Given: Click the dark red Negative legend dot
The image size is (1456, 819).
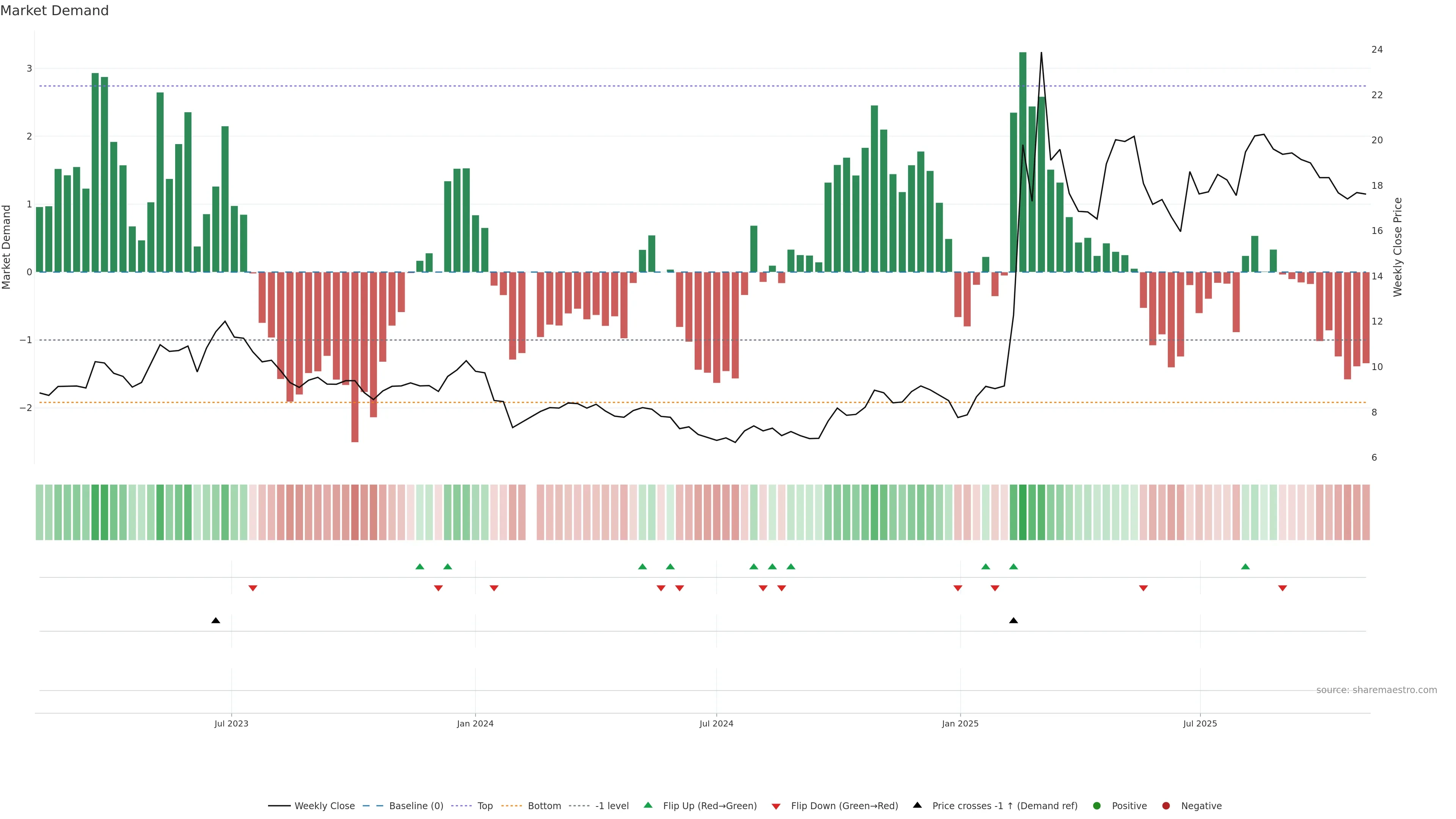Looking at the screenshot, I should pos(1166,806).
